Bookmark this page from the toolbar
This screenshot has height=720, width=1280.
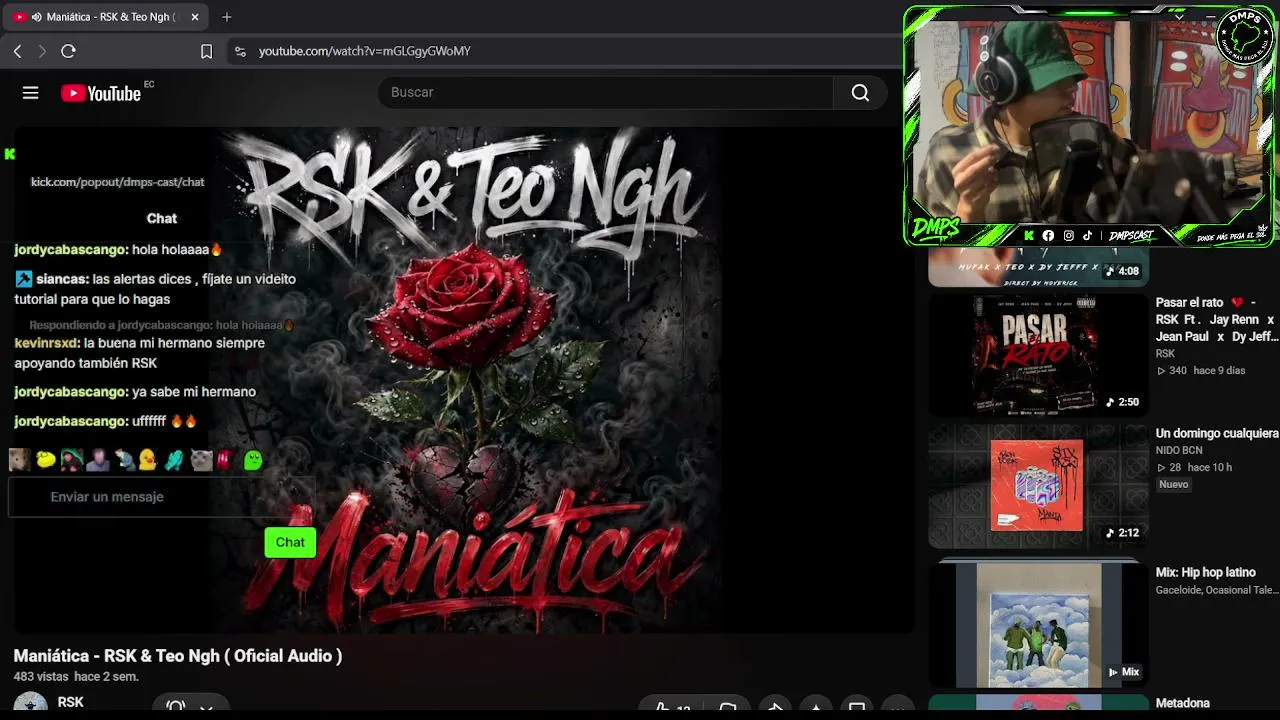click(206, 51)
